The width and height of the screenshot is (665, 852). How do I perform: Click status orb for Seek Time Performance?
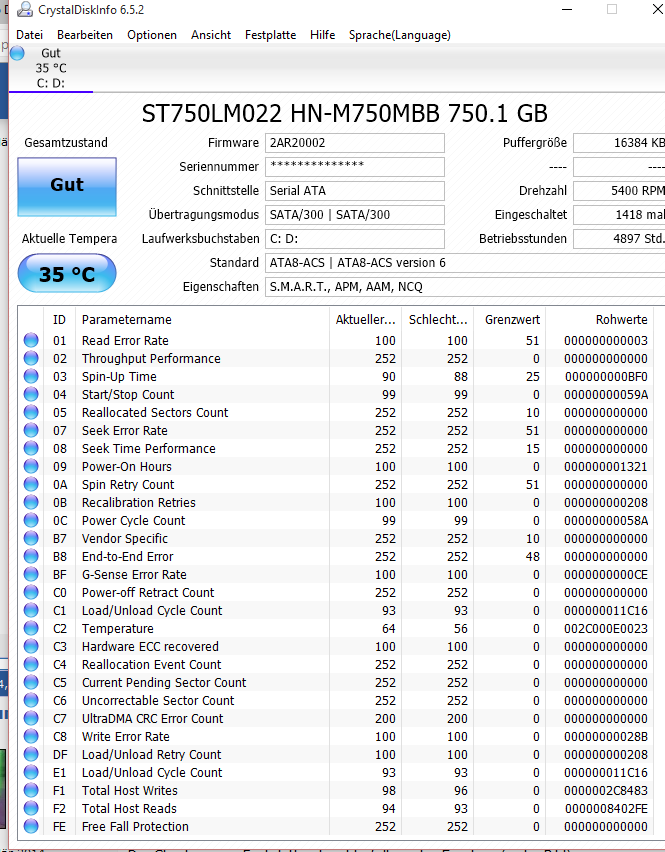pos(31,448)
